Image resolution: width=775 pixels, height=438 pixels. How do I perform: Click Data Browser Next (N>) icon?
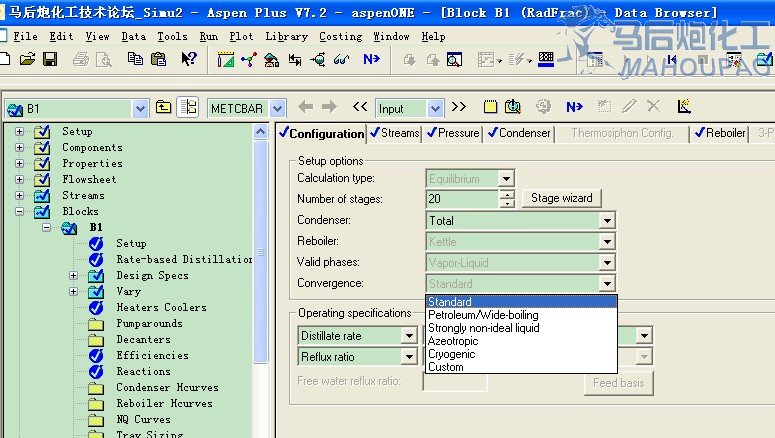574,107
